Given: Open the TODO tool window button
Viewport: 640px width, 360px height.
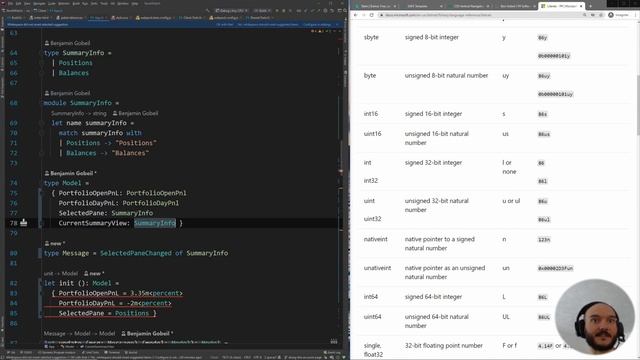Looking at the screenshot, I should click(x=27, y=352).
